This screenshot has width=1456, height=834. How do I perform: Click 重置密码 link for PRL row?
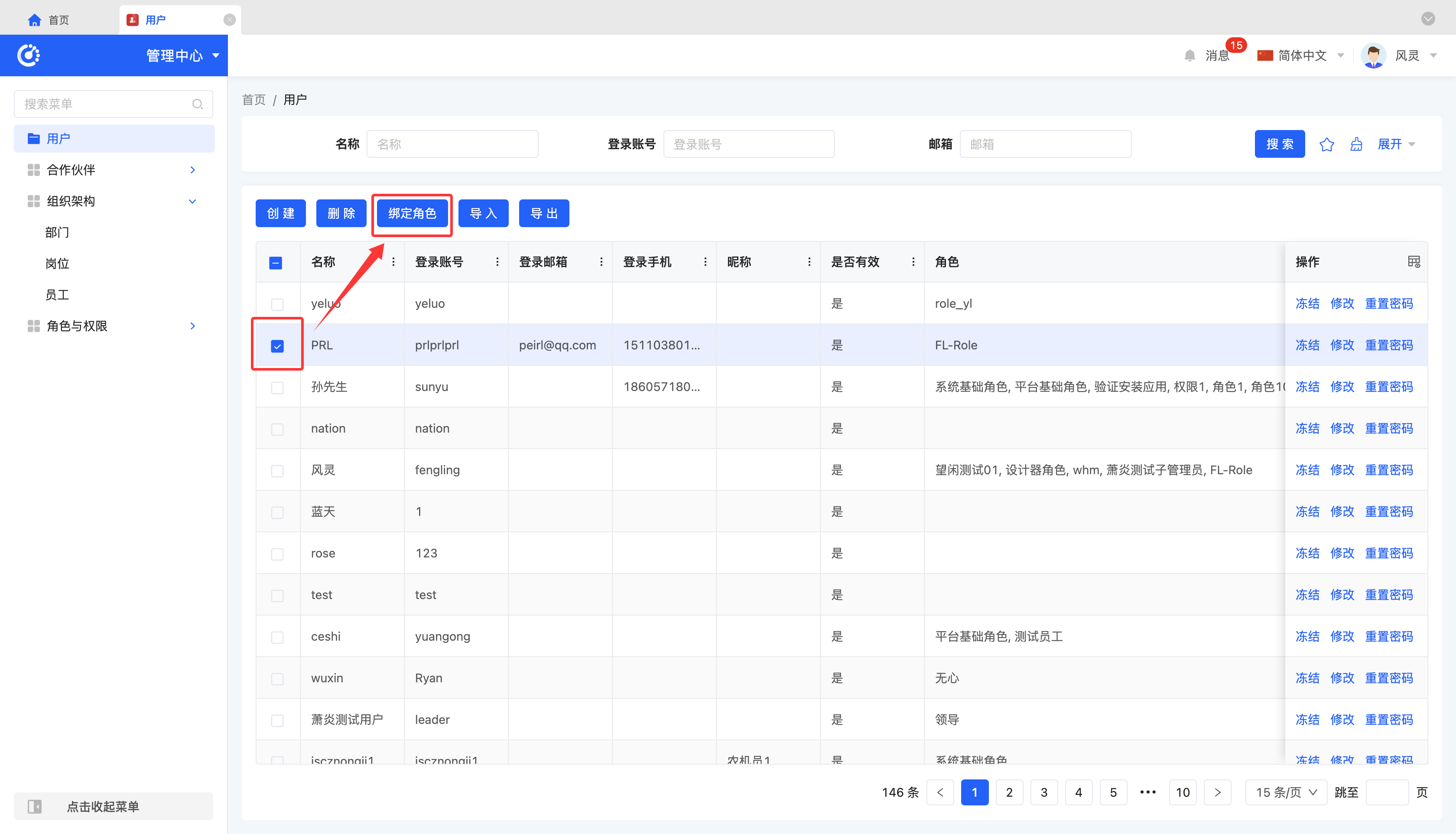point(1388,345)
